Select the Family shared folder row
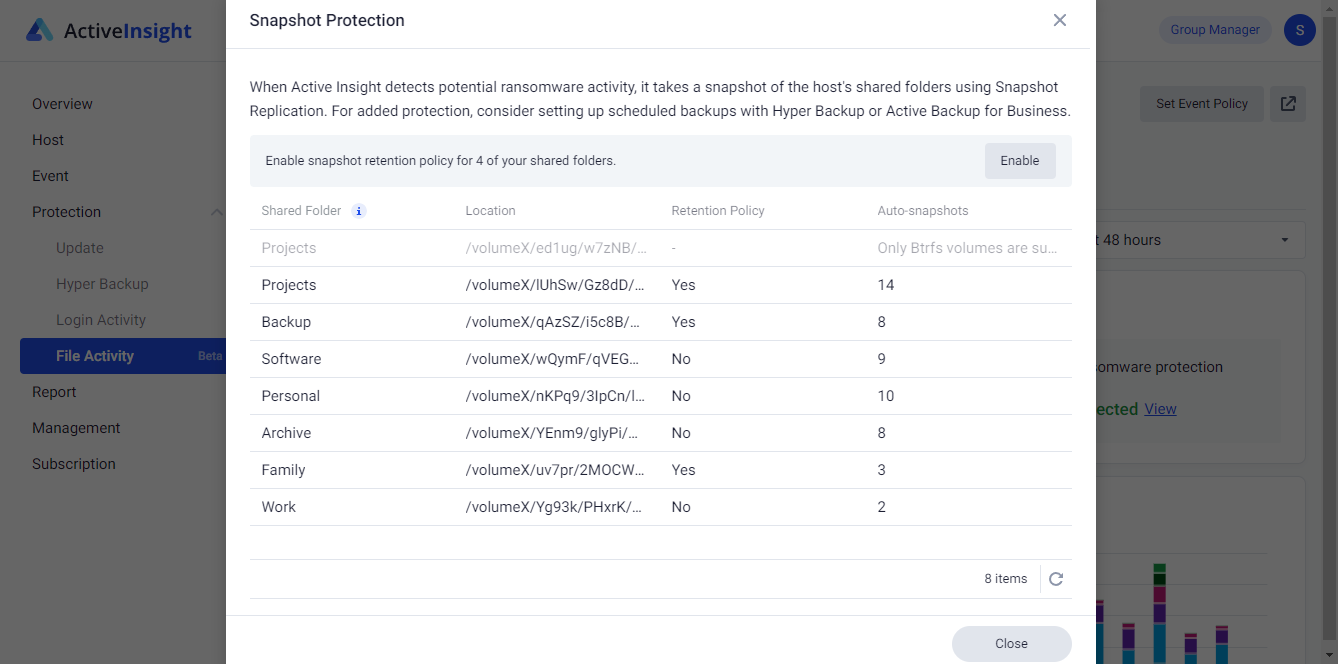 tap(661, 470)
